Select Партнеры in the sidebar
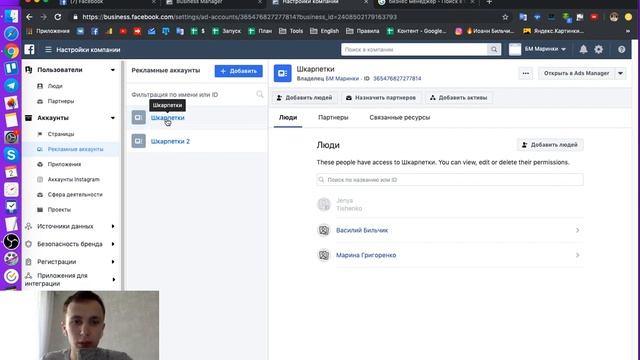Screen dimensions: 640x360 point(61,101)
